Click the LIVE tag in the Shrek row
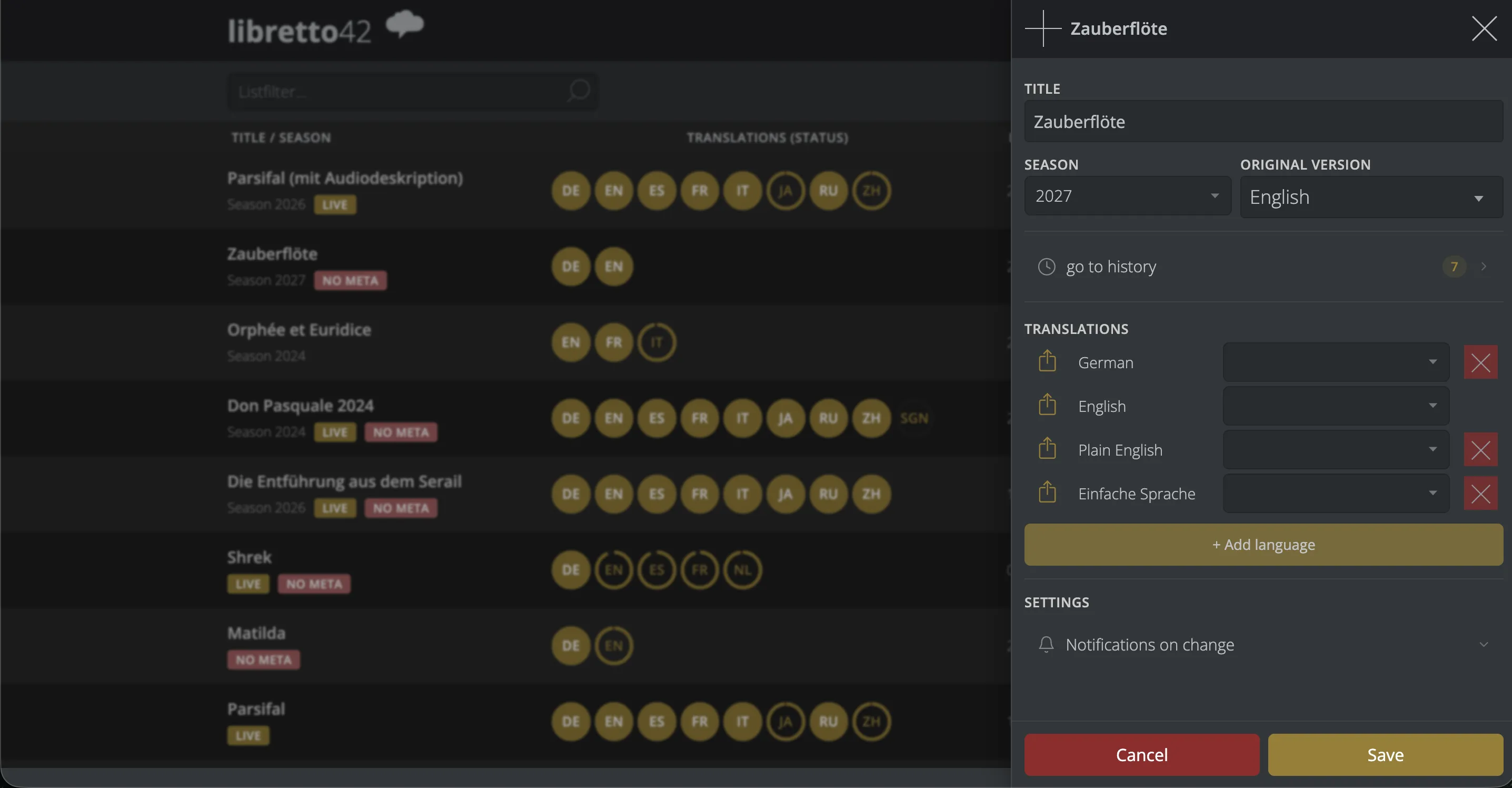 (x=248, y=584)
